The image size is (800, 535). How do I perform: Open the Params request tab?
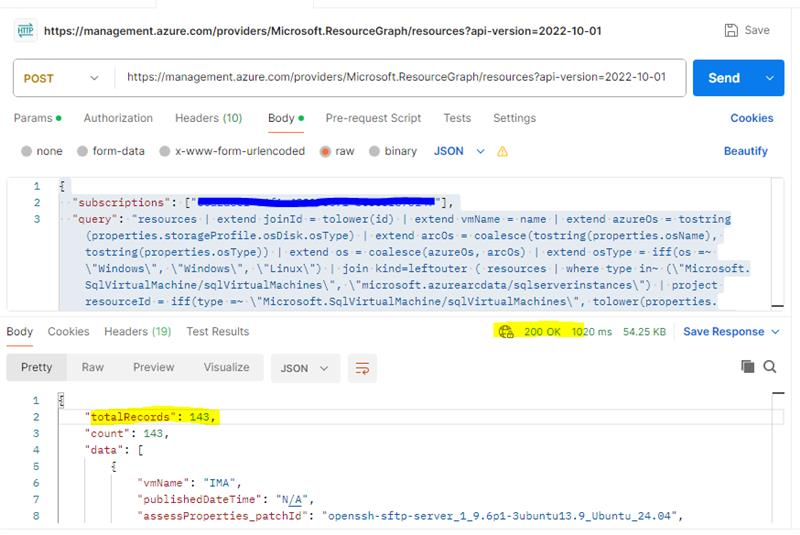point(37,118)
